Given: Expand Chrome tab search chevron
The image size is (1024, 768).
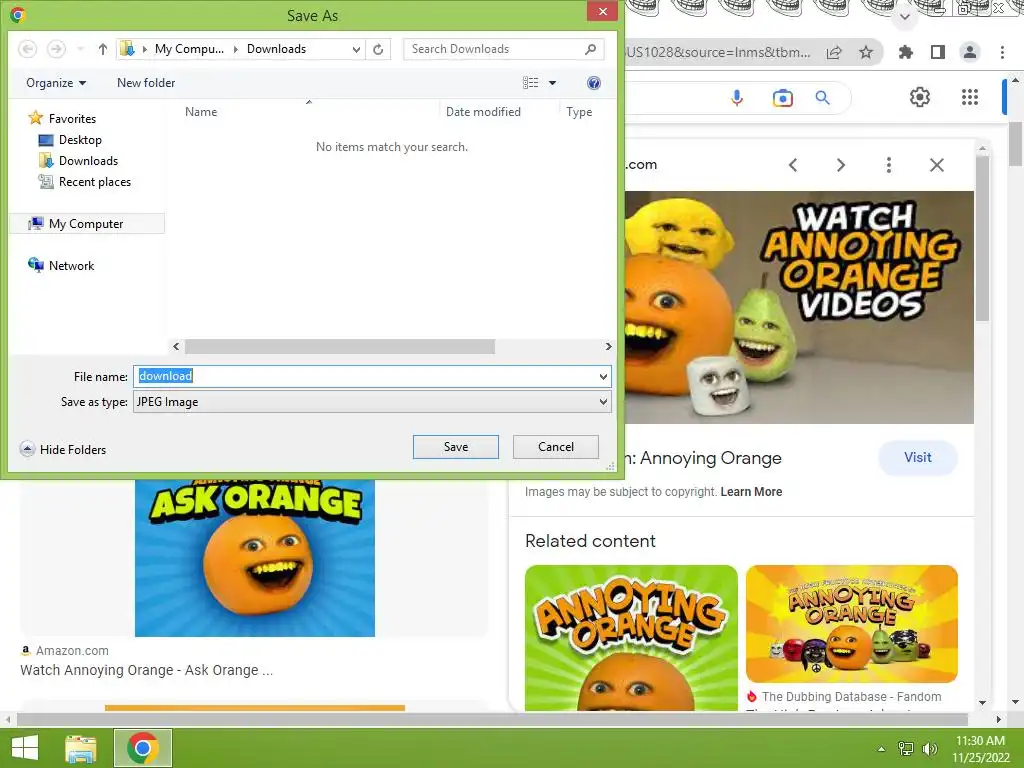Looking at the screenshot, I should pyautogui.click(x=904, y=17).
